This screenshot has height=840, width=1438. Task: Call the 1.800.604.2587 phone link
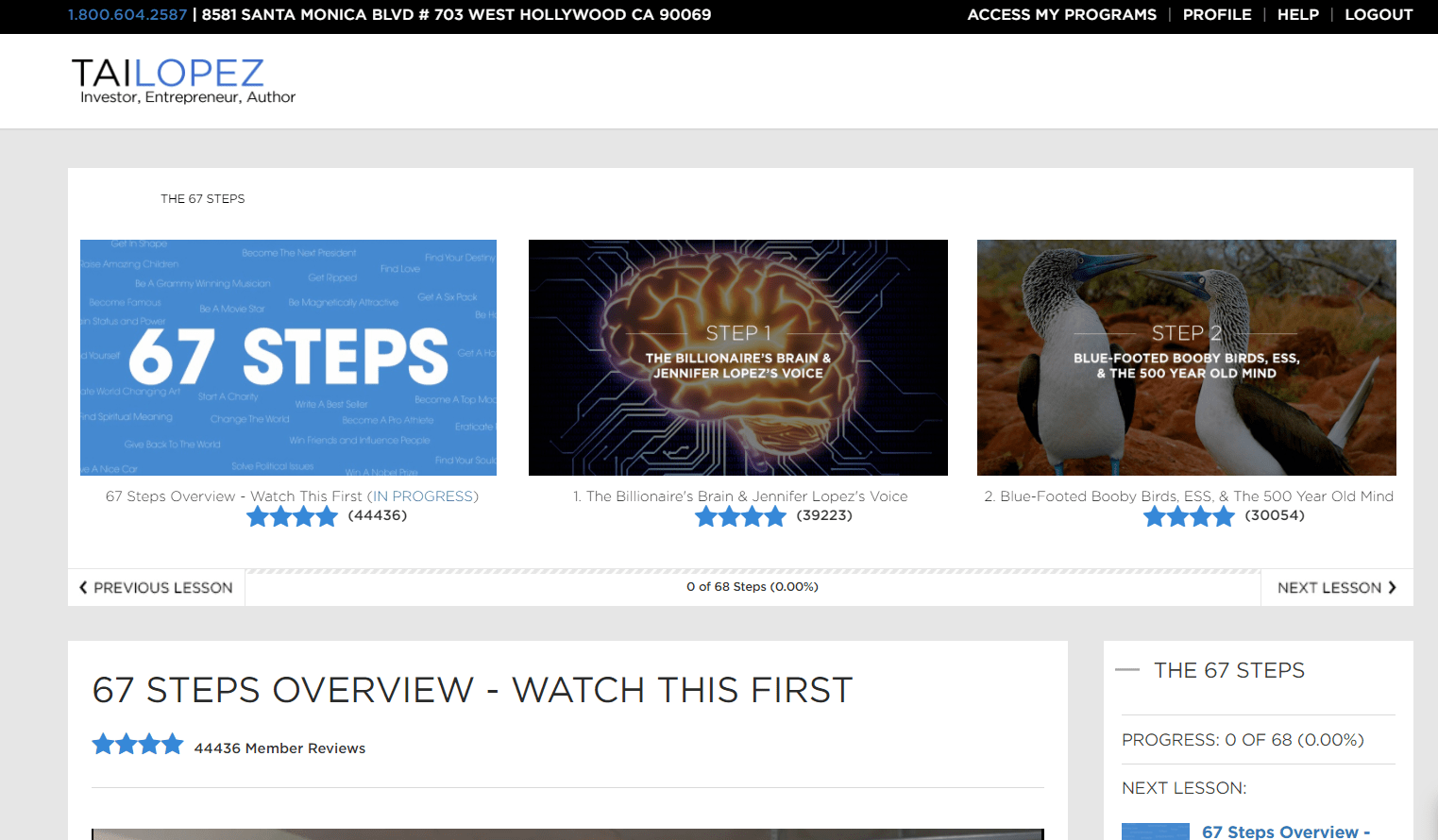[x=127, y=15]
